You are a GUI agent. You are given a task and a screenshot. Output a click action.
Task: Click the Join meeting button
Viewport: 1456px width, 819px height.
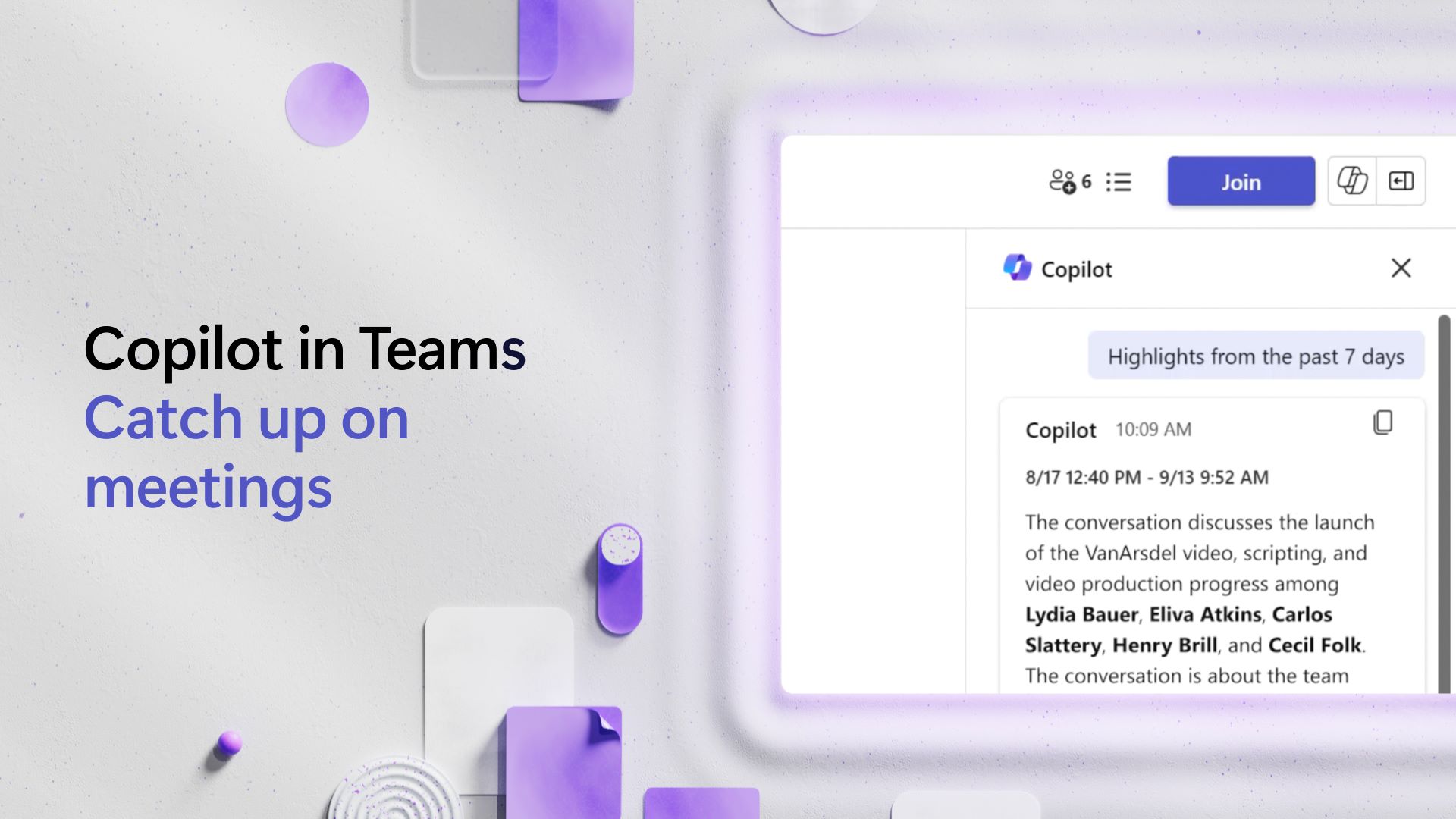[x=1241, y=181]
